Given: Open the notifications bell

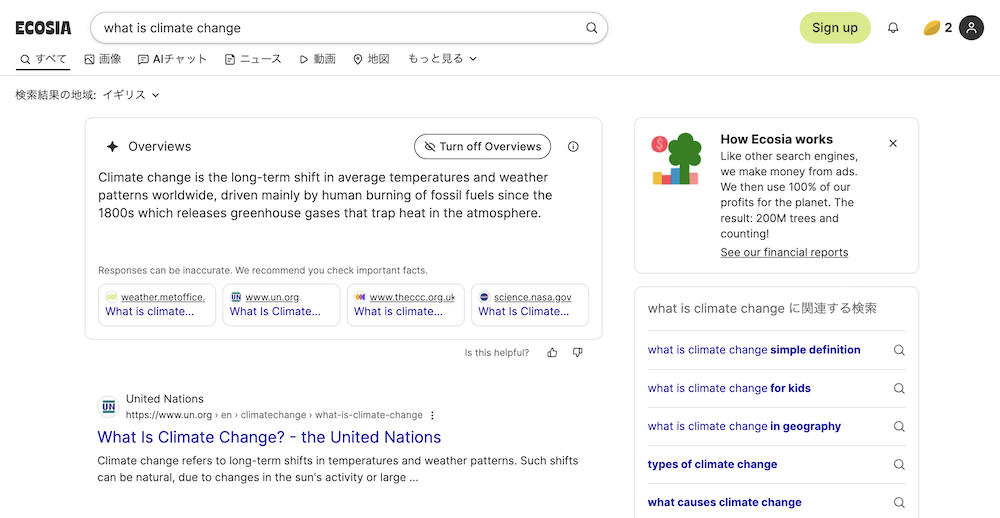Looking at the screenshot, I should [893, 28].
